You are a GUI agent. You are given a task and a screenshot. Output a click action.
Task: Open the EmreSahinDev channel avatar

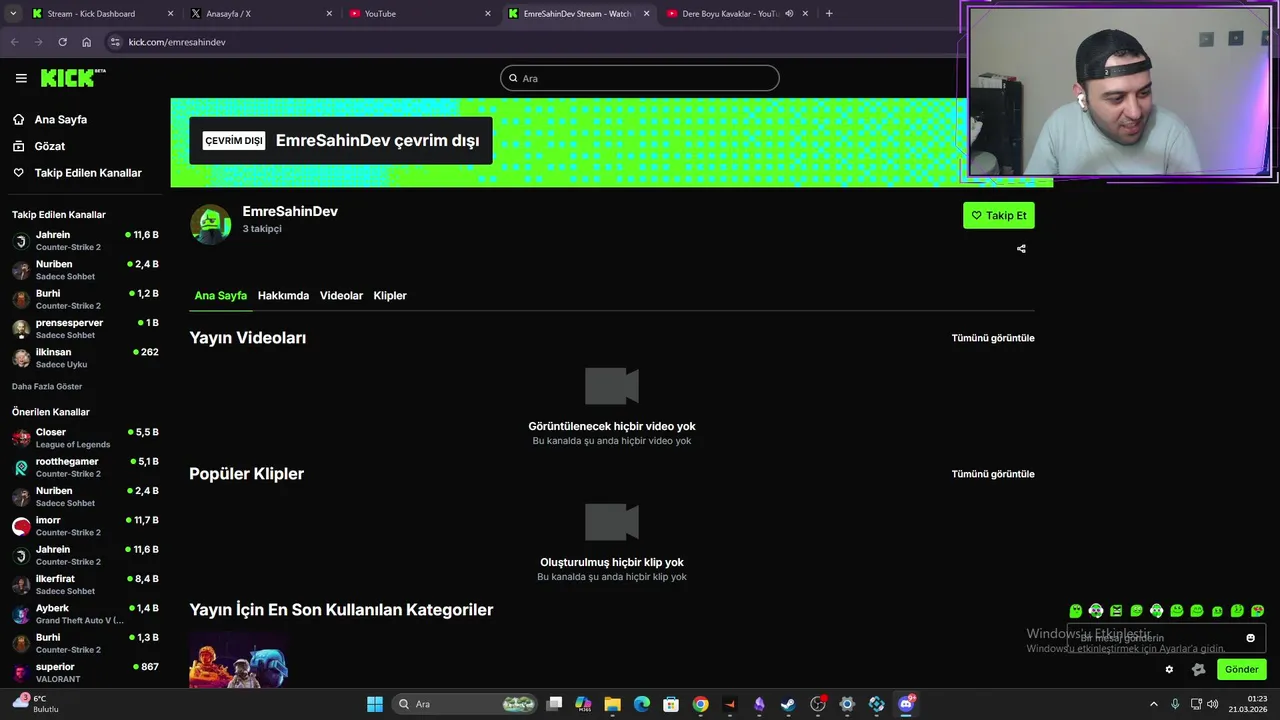[x=210, y=224]
